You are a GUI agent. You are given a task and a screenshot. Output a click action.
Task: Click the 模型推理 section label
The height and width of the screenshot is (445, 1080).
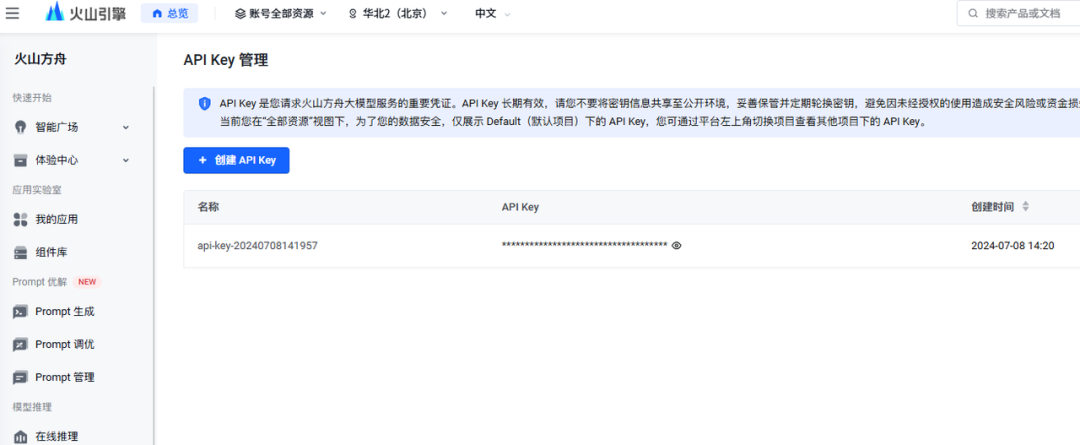(32, 406)
